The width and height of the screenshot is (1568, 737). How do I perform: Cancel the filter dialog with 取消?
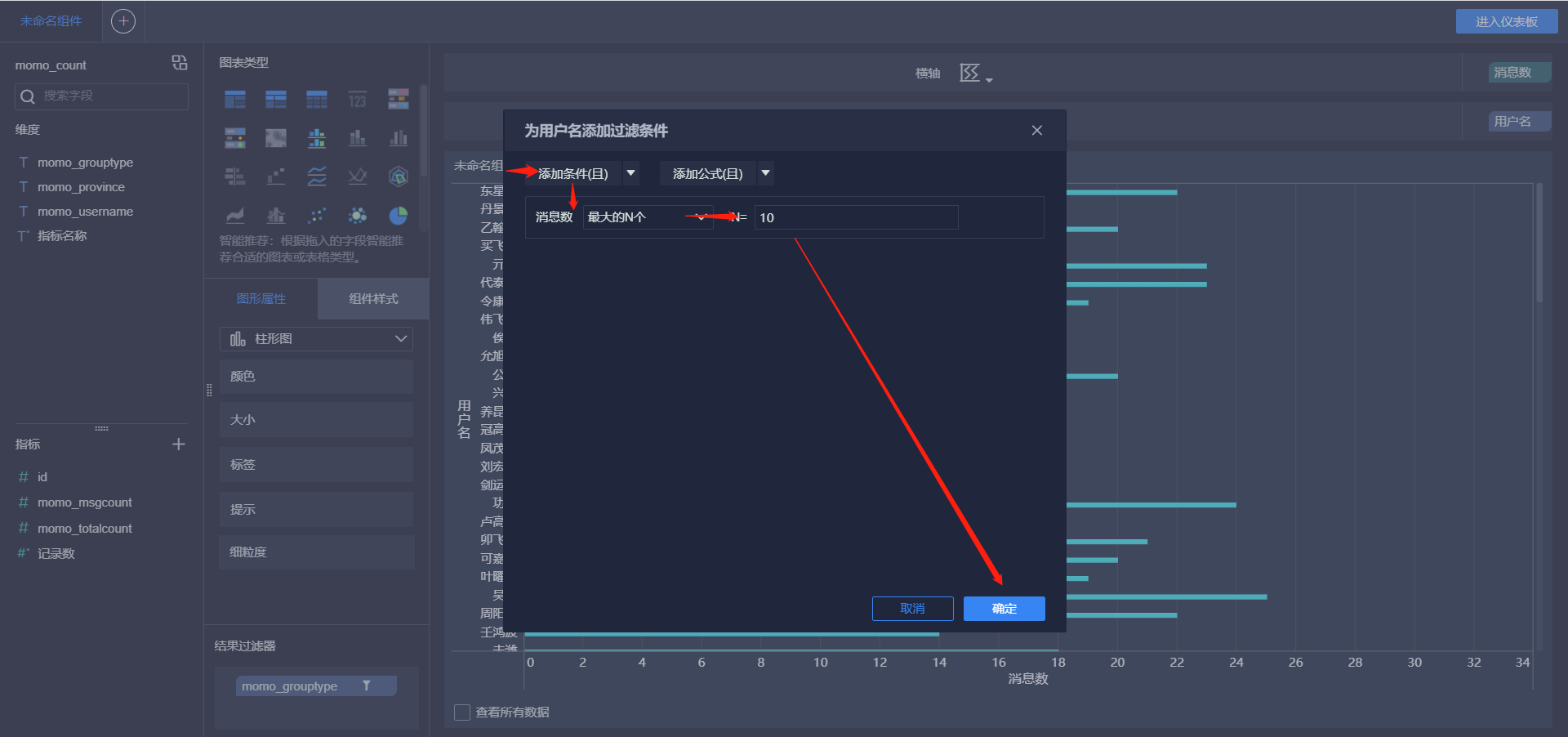coord(913,609)
